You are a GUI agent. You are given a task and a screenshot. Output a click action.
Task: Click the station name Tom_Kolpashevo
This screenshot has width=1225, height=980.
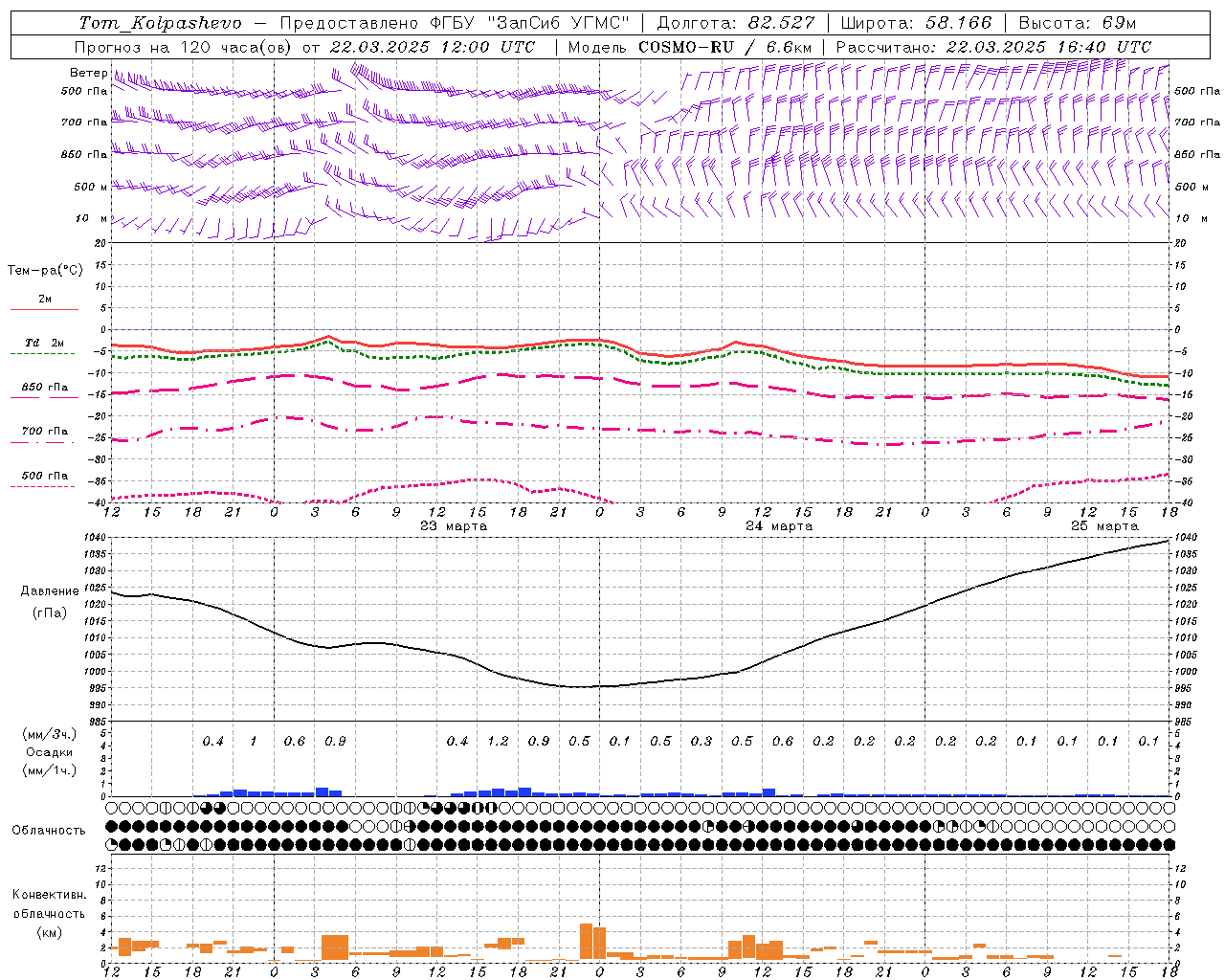(x=160, y=23)
